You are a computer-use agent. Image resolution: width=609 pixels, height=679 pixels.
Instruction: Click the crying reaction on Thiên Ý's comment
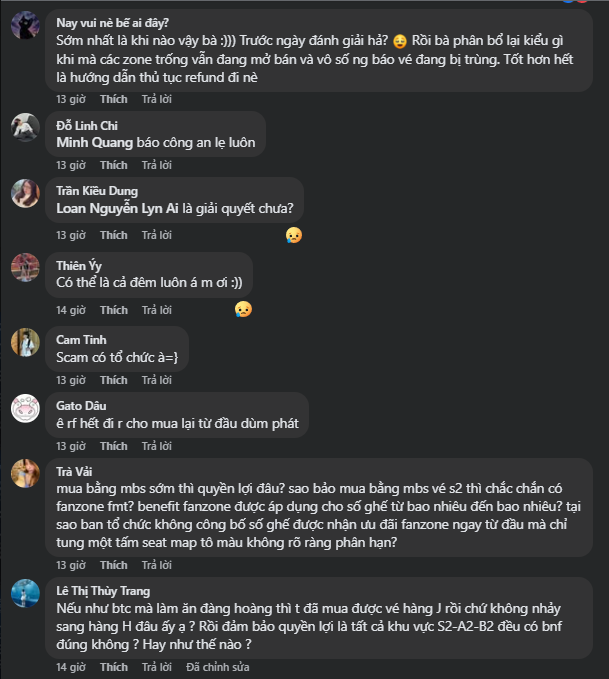[243, 309]
